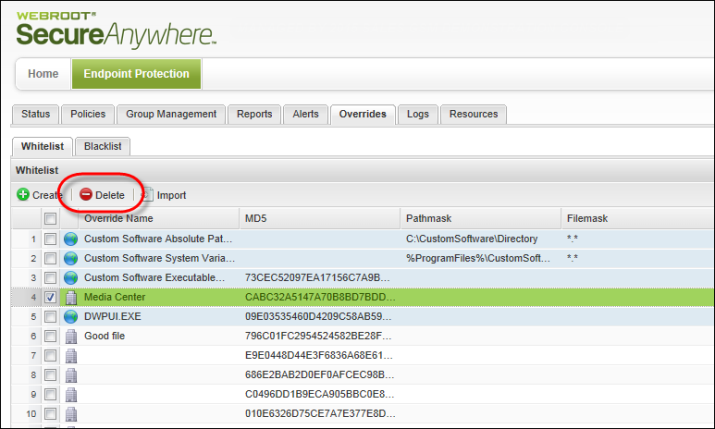Sort by Pathmask column header
The height and width of the screenshot is (429, 715).
[x=481, y=218]
